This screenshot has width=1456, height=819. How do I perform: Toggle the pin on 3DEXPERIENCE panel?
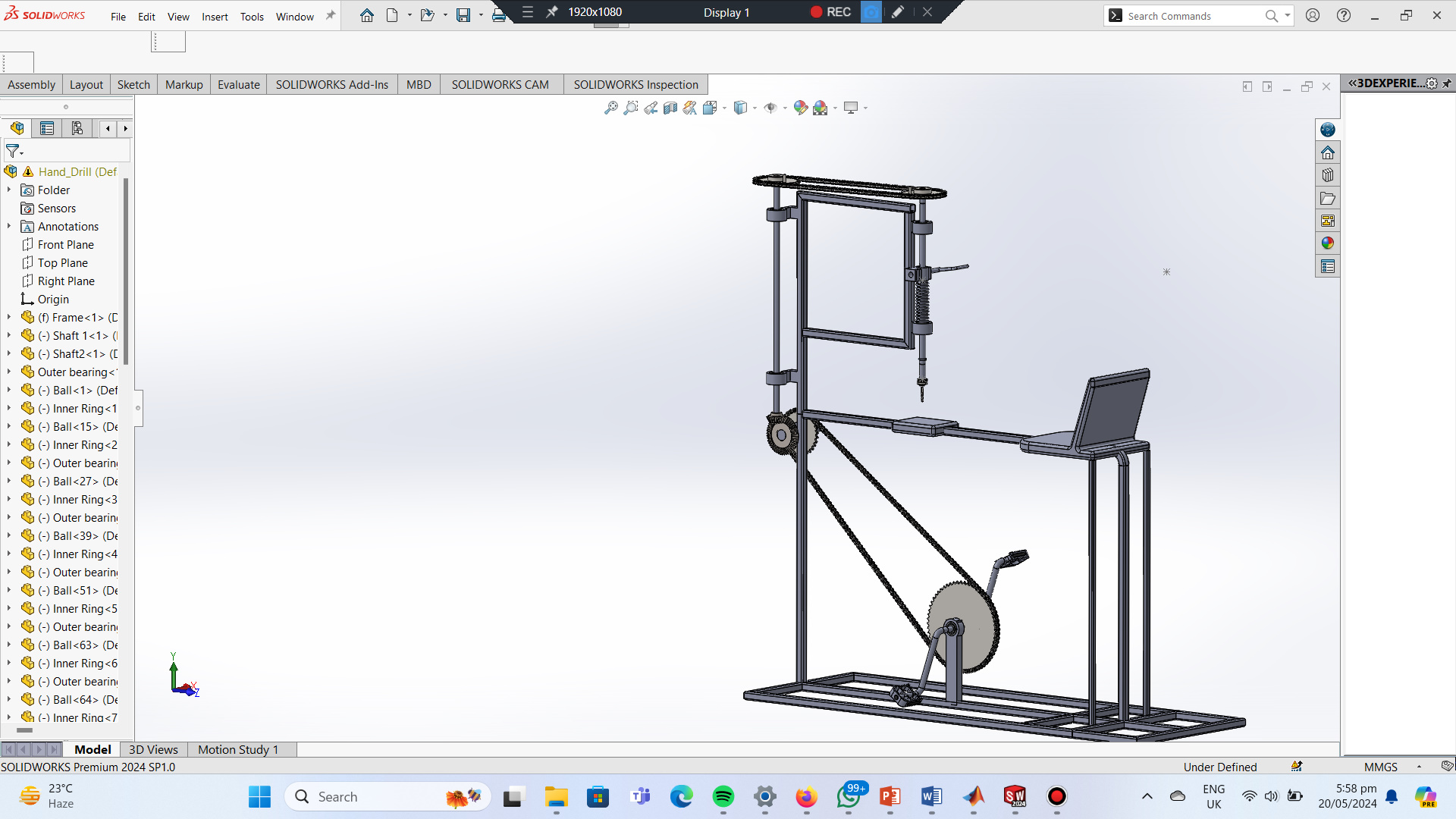tap(1447, 83)
